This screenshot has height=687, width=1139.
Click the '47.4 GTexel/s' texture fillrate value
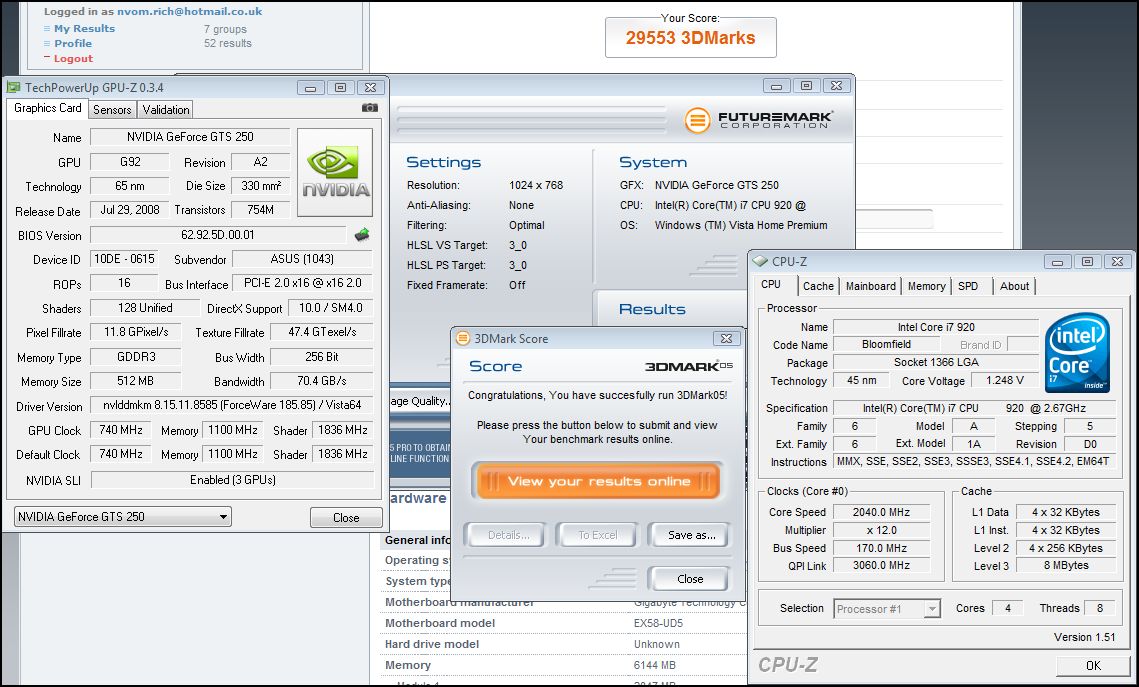[x=322, y=332]
